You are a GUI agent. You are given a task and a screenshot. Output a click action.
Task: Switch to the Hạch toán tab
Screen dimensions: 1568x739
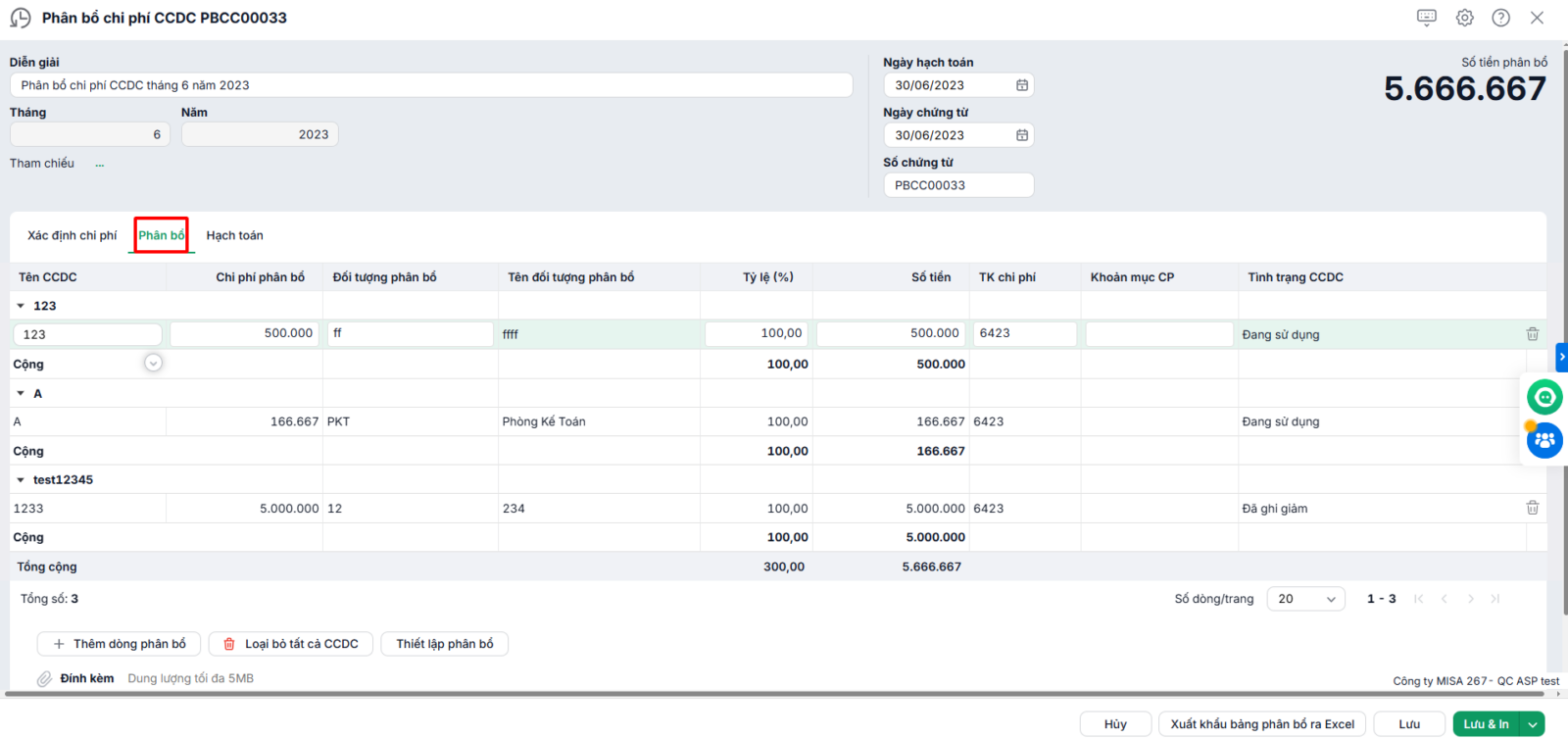pyautogui.click(x=234, y=235)
